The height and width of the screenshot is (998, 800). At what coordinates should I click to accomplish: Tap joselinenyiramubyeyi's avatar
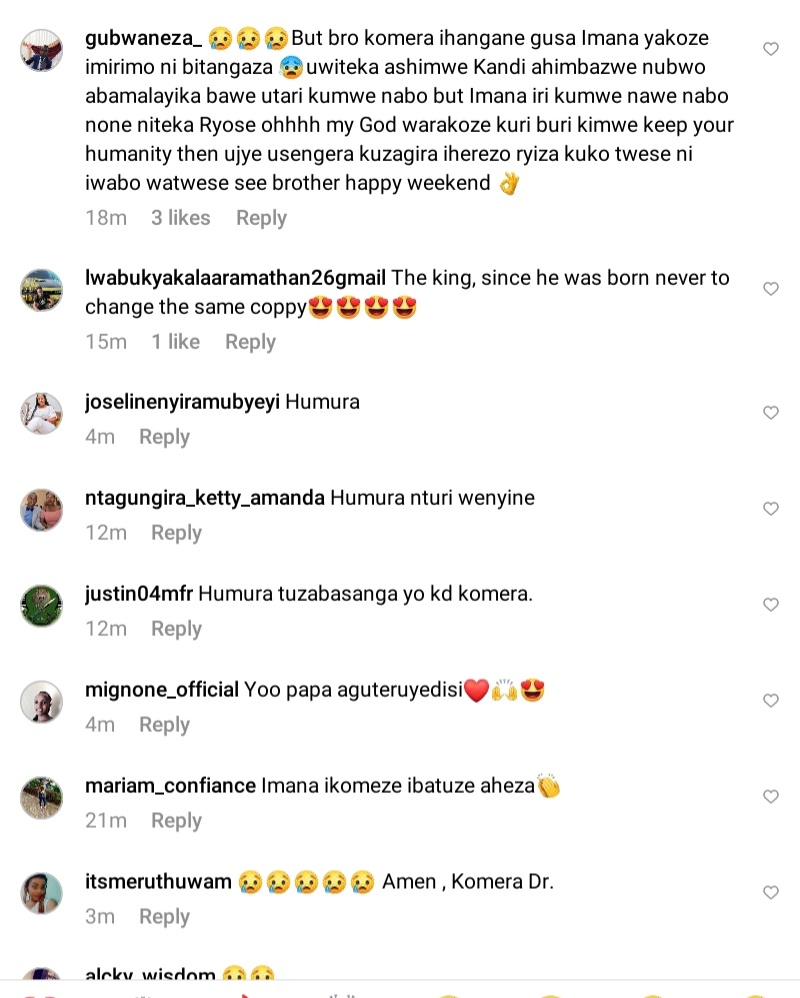(42, 413)
